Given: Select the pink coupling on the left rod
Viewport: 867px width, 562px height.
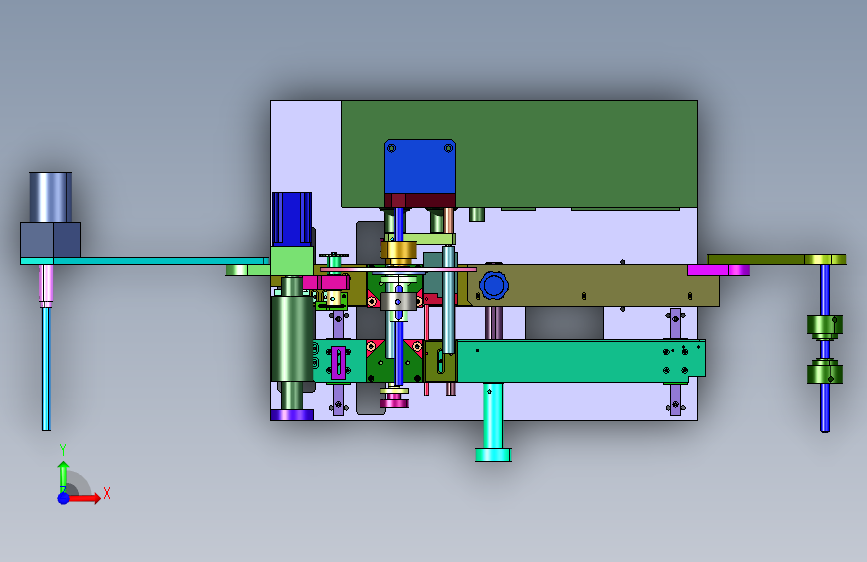Looking at the screenshot, I should [x=46, y=285].
